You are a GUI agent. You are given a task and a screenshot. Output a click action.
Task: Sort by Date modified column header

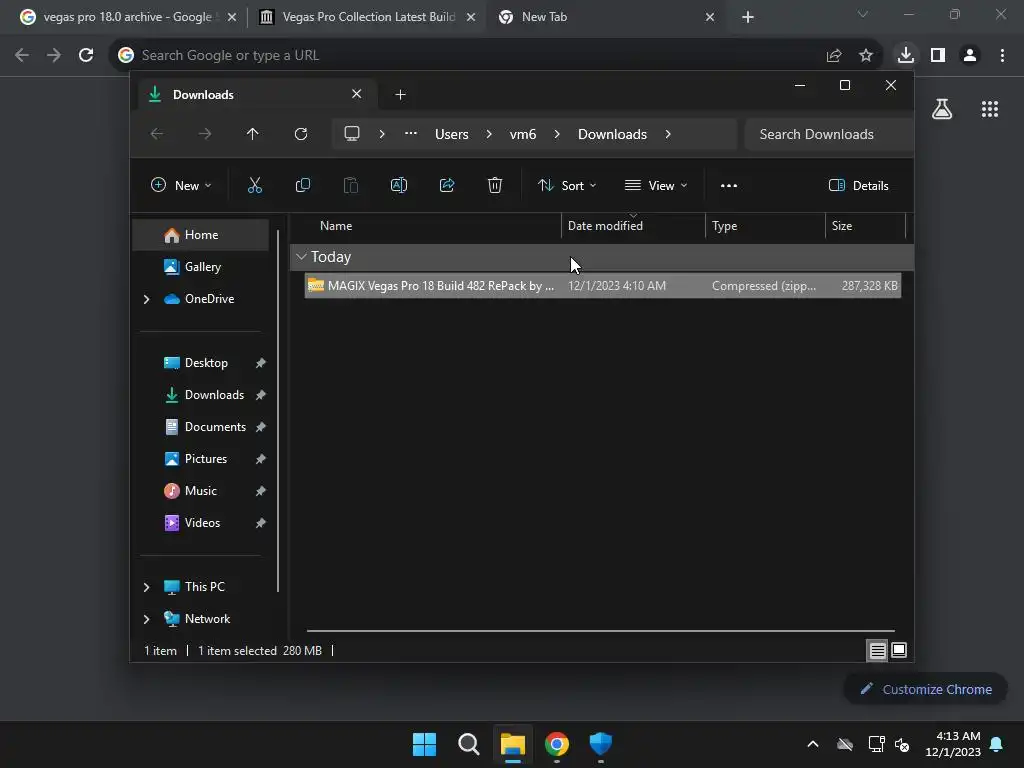tap(633, 226)
